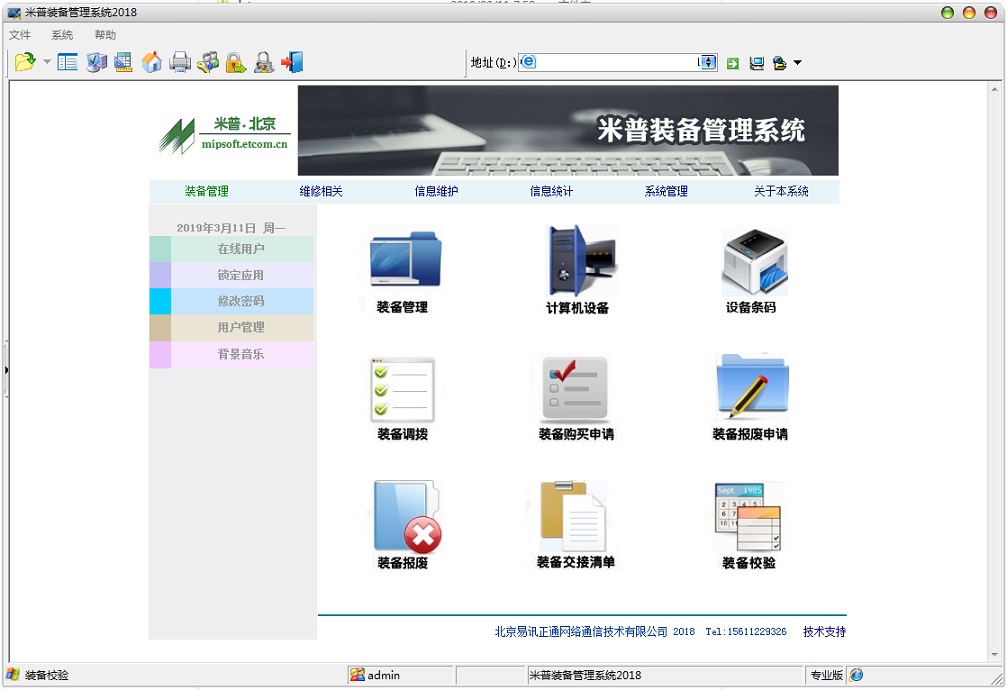Open the 装备报废申请 folder pencil icon
The width and height of the screenshot is (1007, 690).
[753, 386]
